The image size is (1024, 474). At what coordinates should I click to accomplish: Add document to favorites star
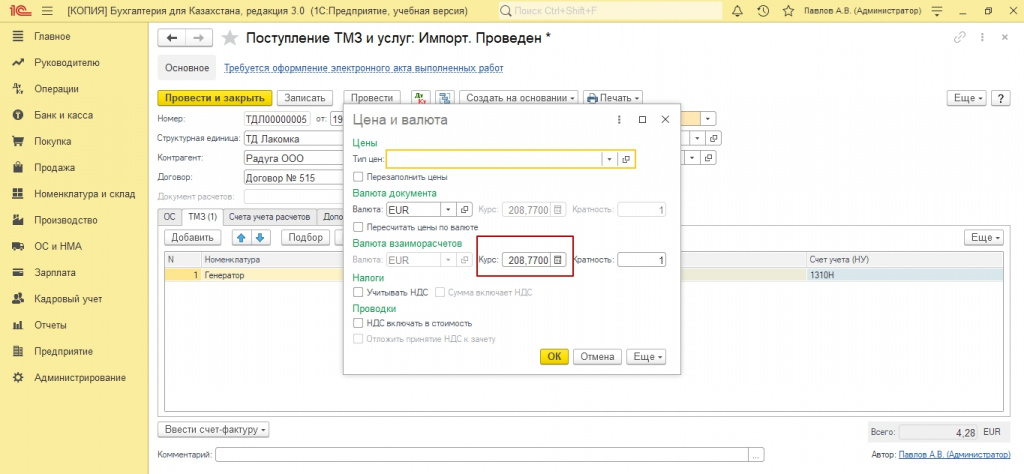coord(229,38)
